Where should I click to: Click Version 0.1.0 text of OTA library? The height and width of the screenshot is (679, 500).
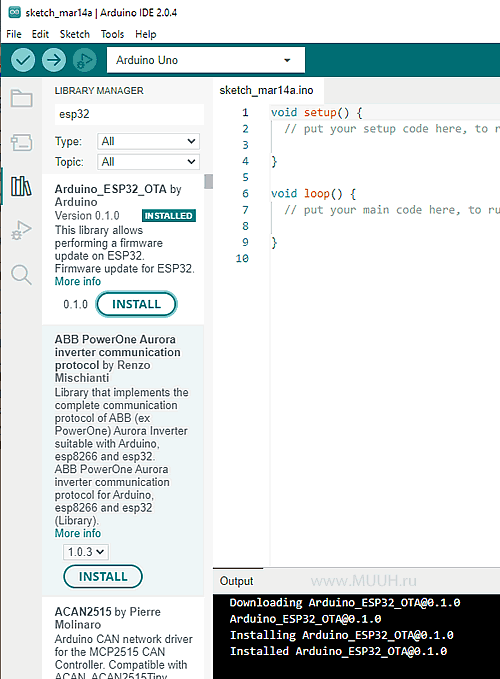pos(87,216)
